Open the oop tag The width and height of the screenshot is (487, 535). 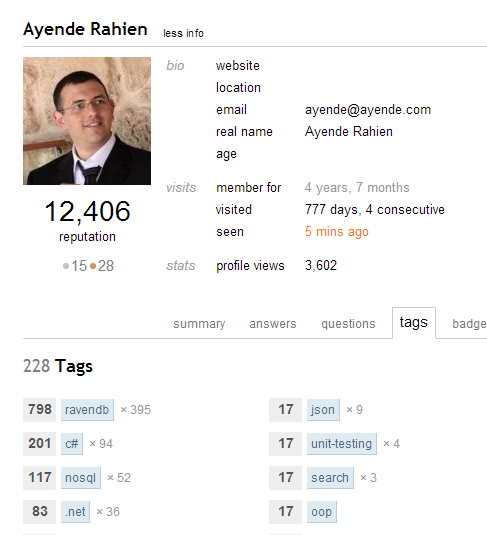tap(321, 512)
